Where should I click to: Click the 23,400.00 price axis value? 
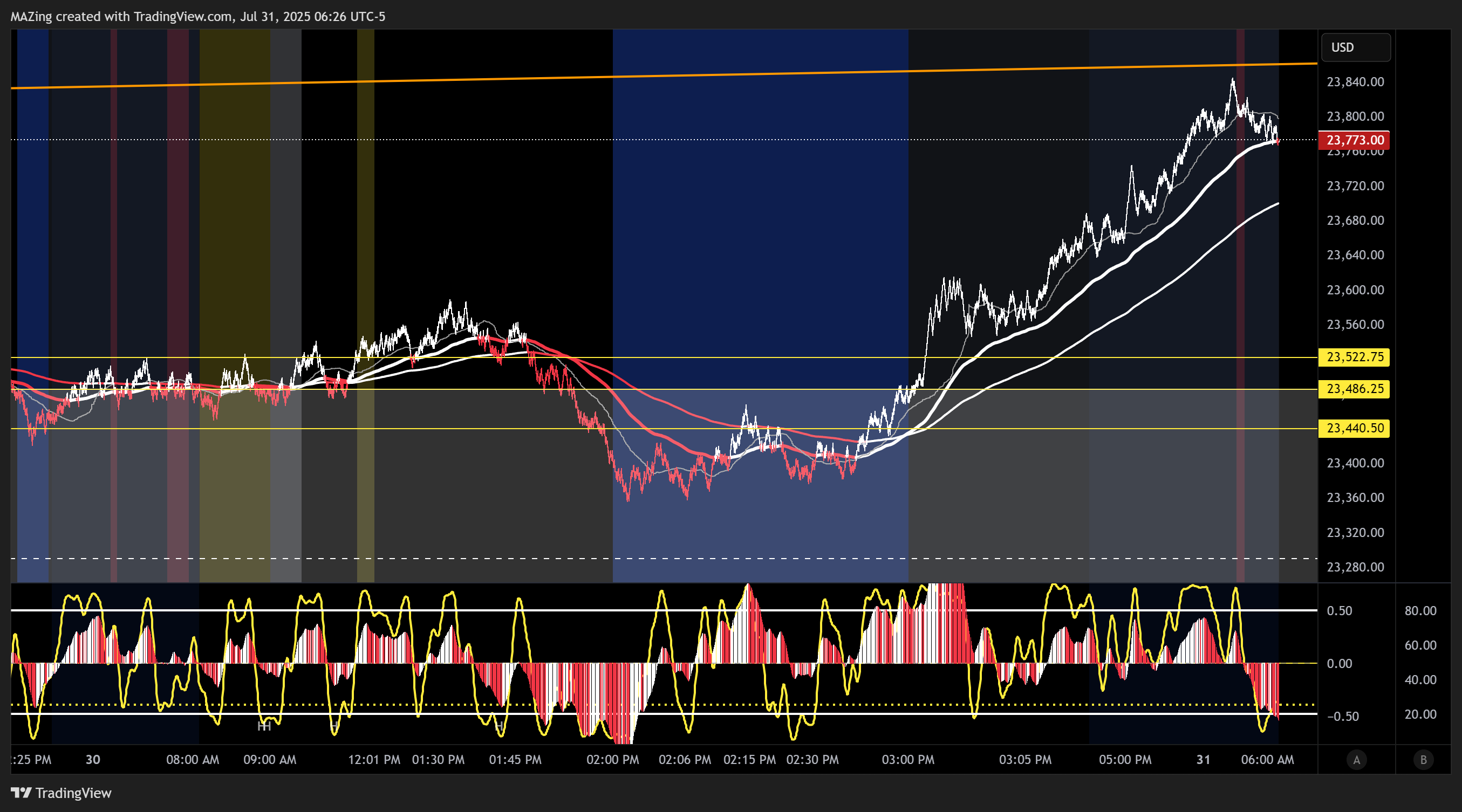(1355, 463)
